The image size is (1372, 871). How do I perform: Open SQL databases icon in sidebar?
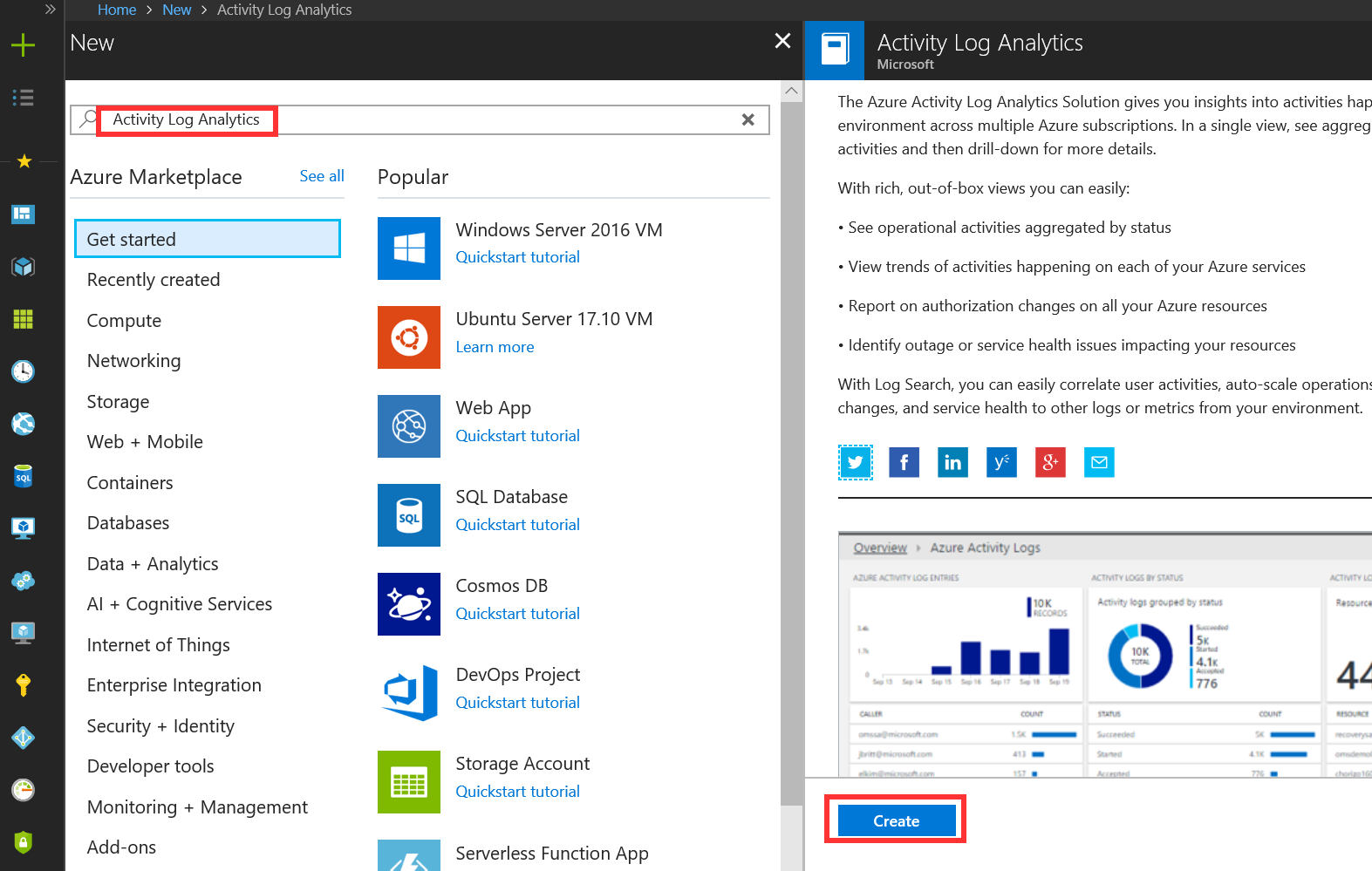click(24, 476)
